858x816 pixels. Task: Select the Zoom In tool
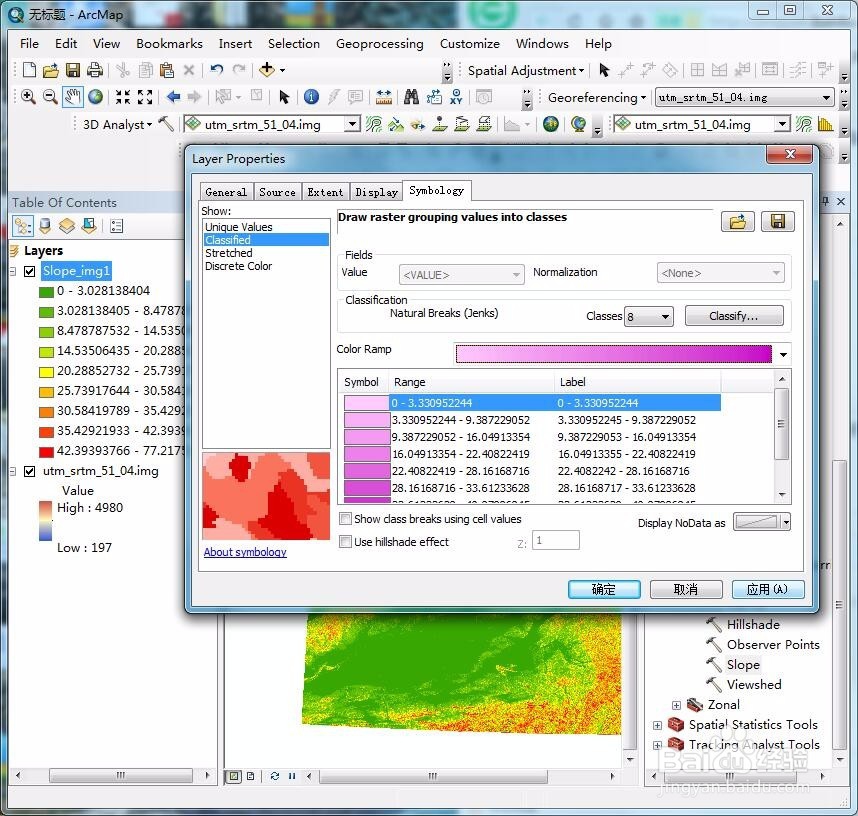[28, 97]
